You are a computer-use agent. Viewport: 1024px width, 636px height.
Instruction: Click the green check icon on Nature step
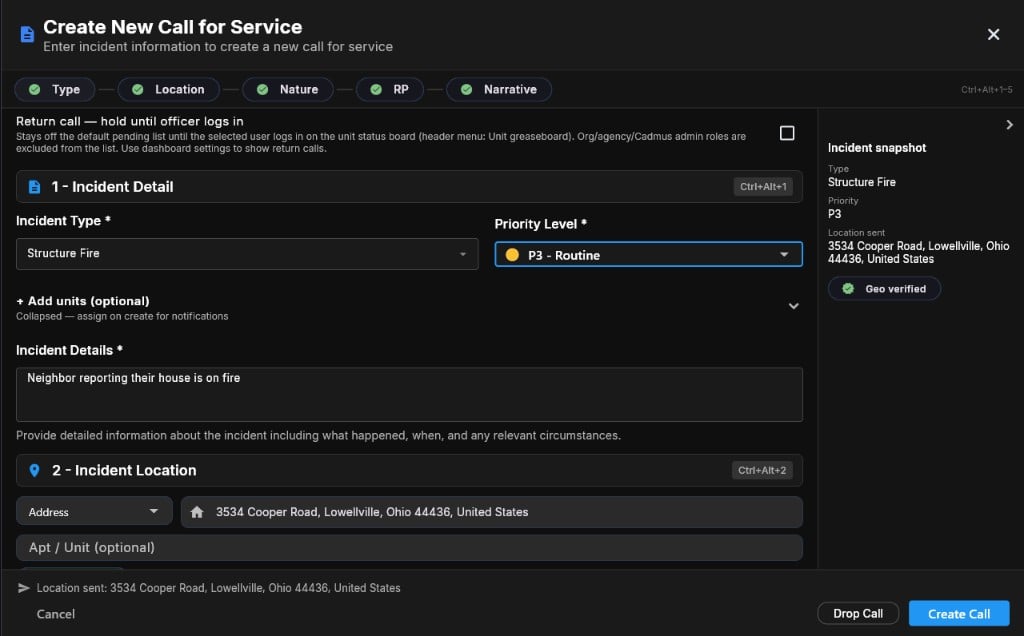[x=263, y=89]
